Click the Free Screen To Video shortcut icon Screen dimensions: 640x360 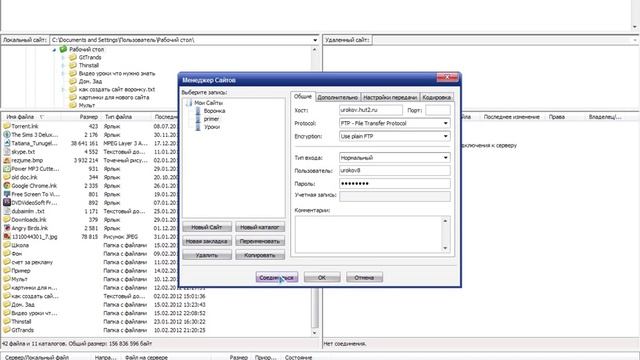point(7,194)
